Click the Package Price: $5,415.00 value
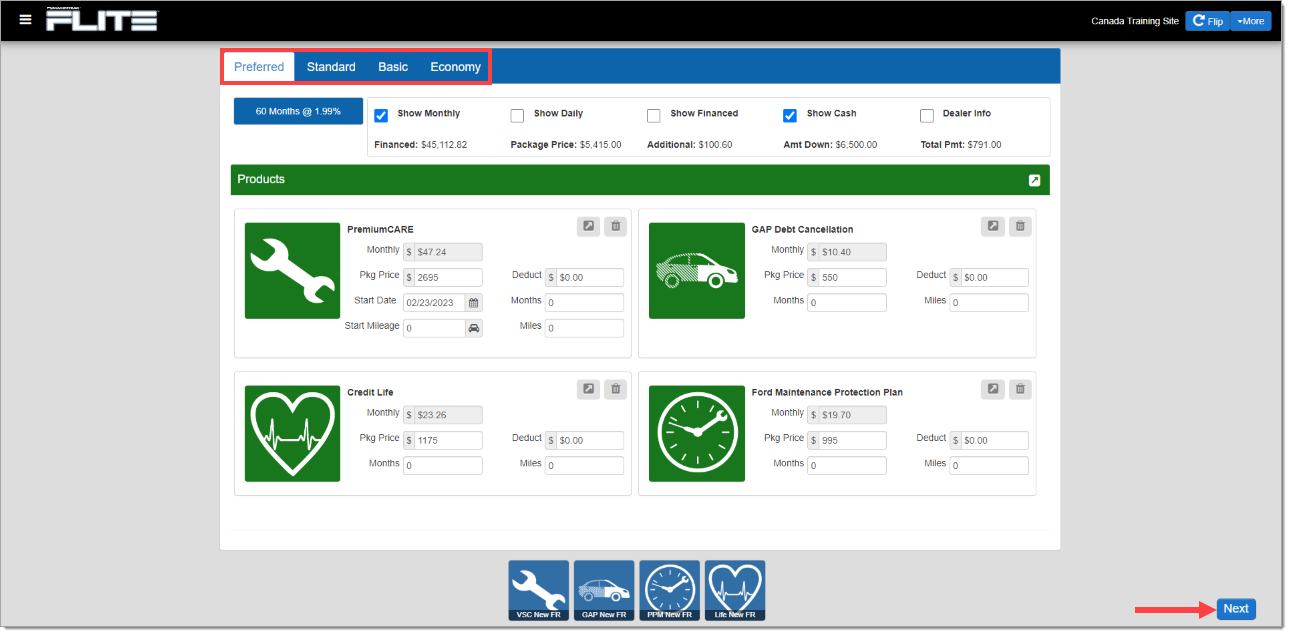 (566, 145)
